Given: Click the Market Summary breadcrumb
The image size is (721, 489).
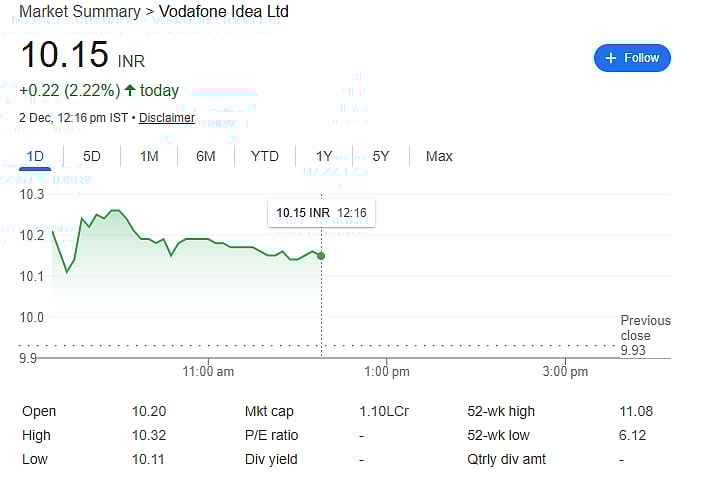Looking at the screenshot, I should [80, 12].
